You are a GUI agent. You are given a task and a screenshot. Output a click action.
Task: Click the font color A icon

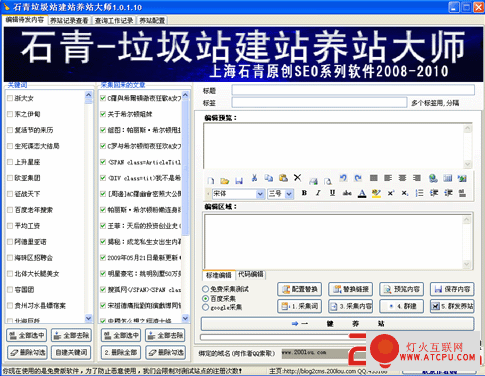[x=362, y=193]
